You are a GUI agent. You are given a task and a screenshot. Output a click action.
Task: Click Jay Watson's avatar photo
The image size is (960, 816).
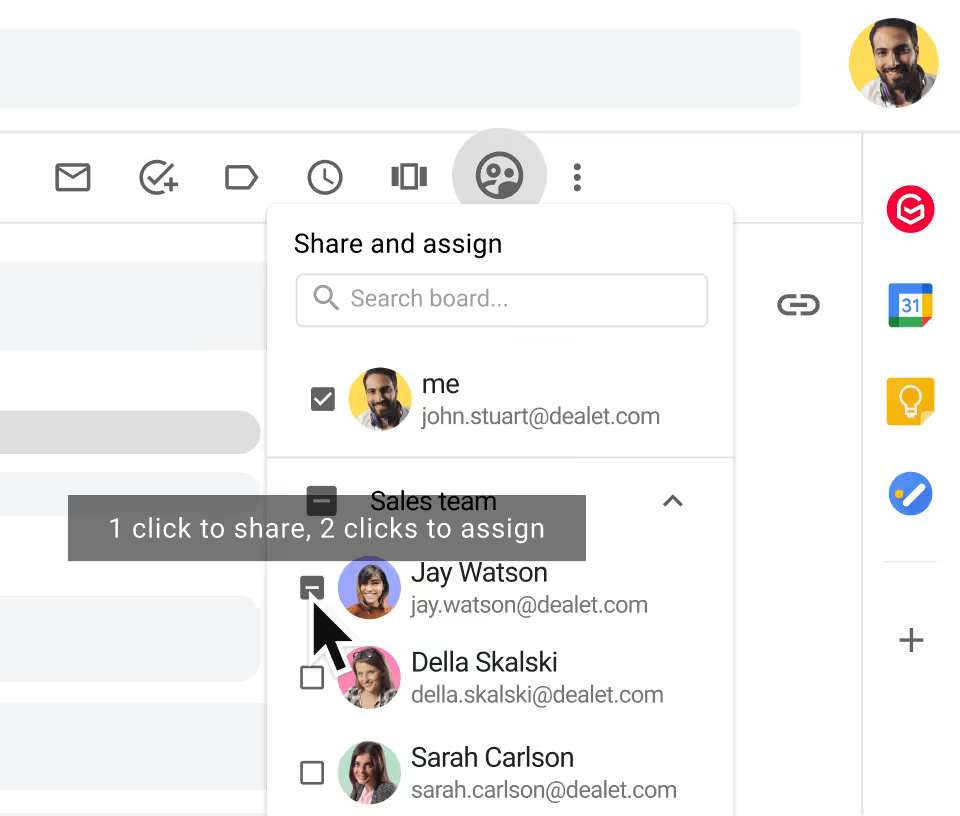click(369, 588)
